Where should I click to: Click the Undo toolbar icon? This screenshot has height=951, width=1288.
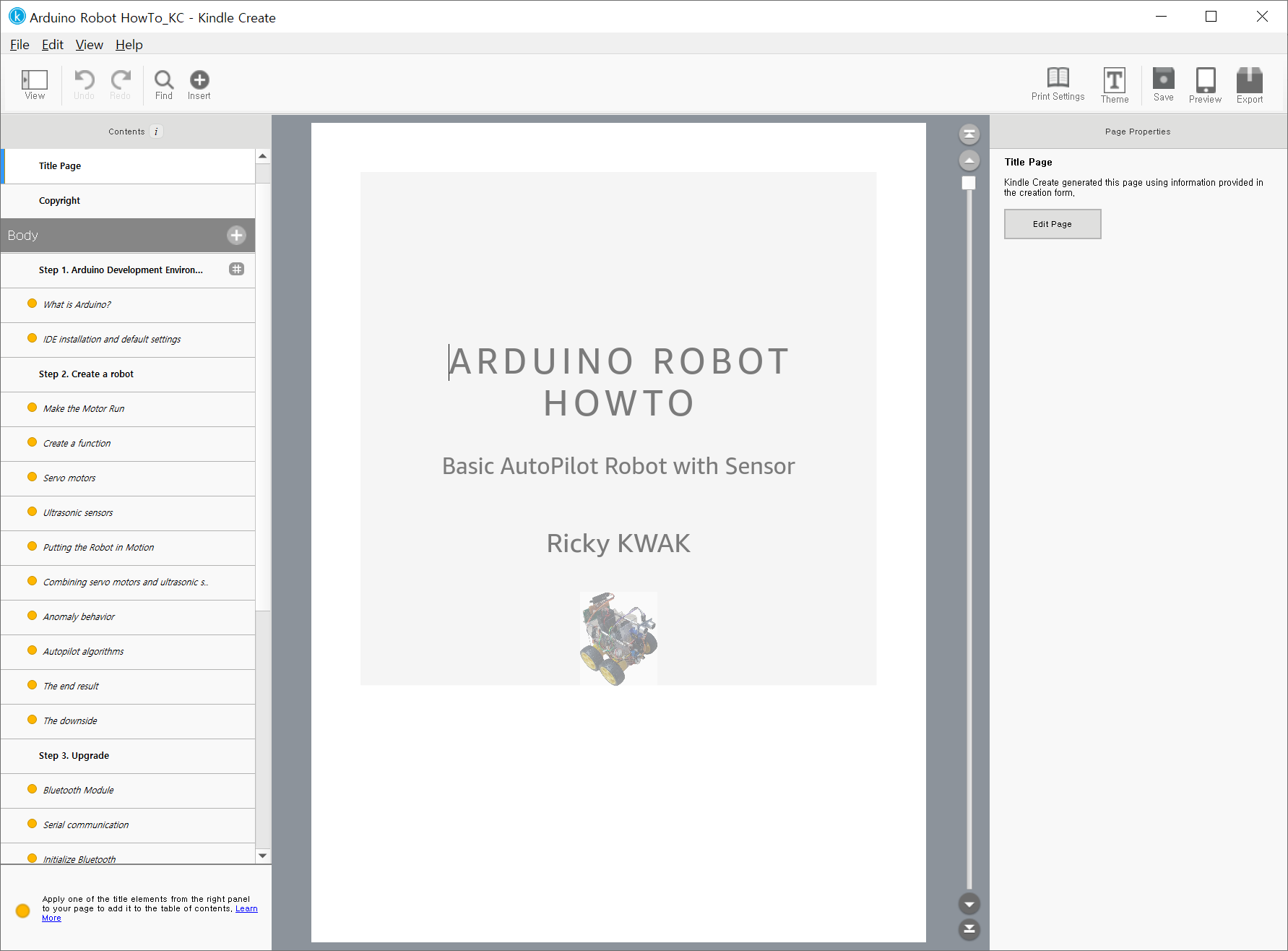[84, 85]
